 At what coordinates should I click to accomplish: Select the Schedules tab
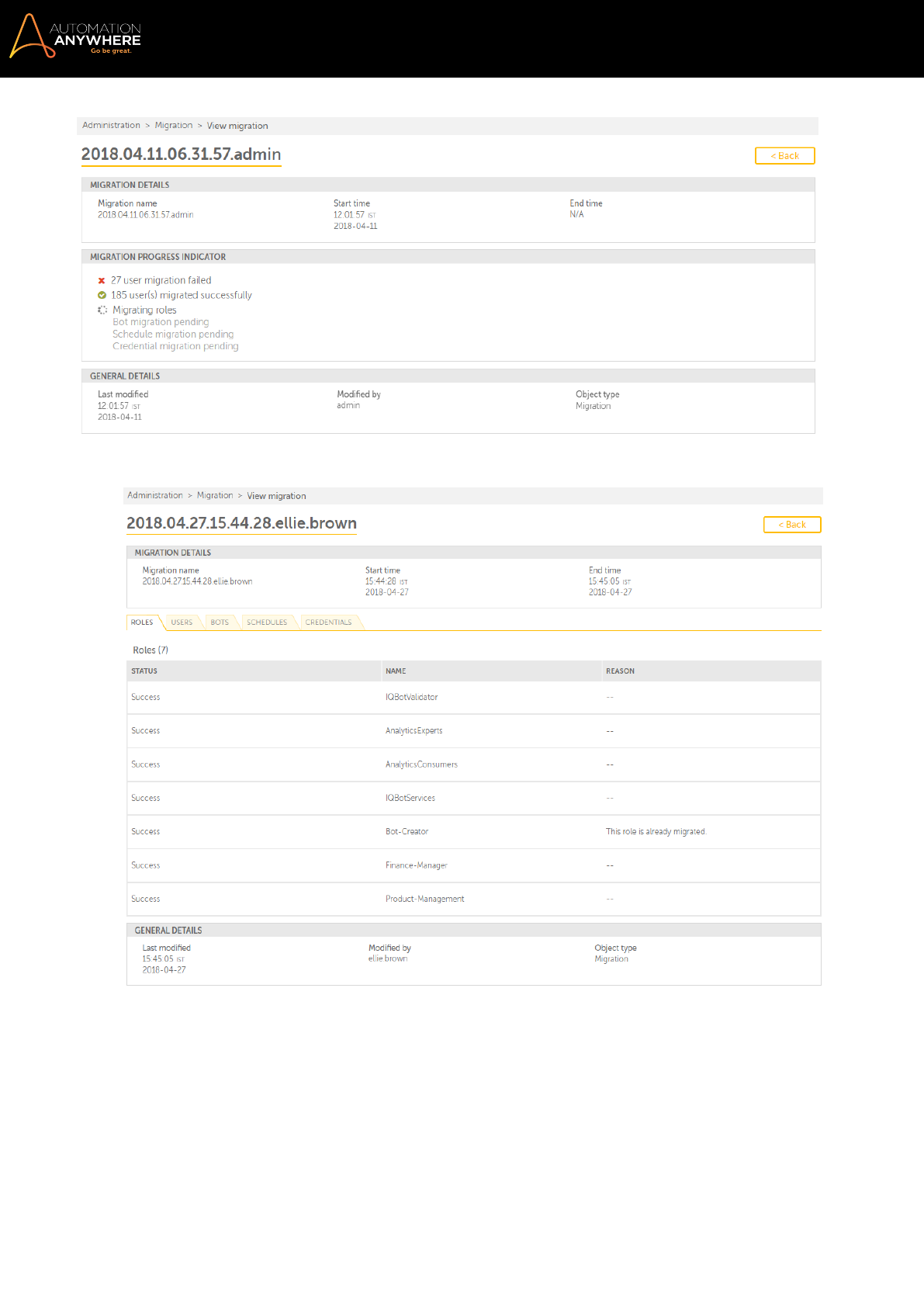(267, 622)
